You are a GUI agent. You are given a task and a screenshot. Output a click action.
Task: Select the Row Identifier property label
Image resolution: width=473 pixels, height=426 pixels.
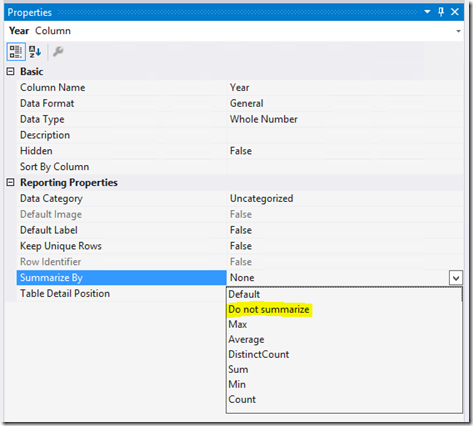pyautogui.click(x=50, y=262)
